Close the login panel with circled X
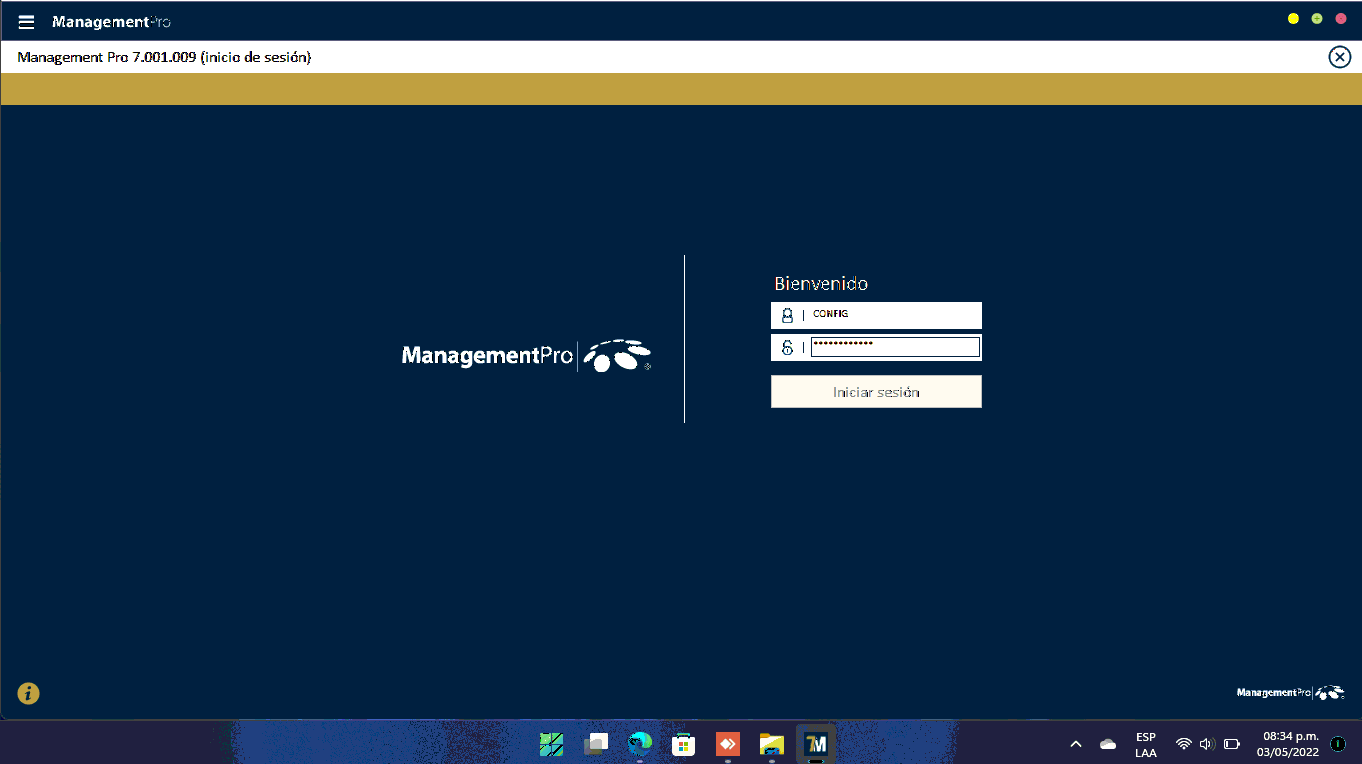Viewport: 1362px width, 764px height. (x=1339, y=57)
